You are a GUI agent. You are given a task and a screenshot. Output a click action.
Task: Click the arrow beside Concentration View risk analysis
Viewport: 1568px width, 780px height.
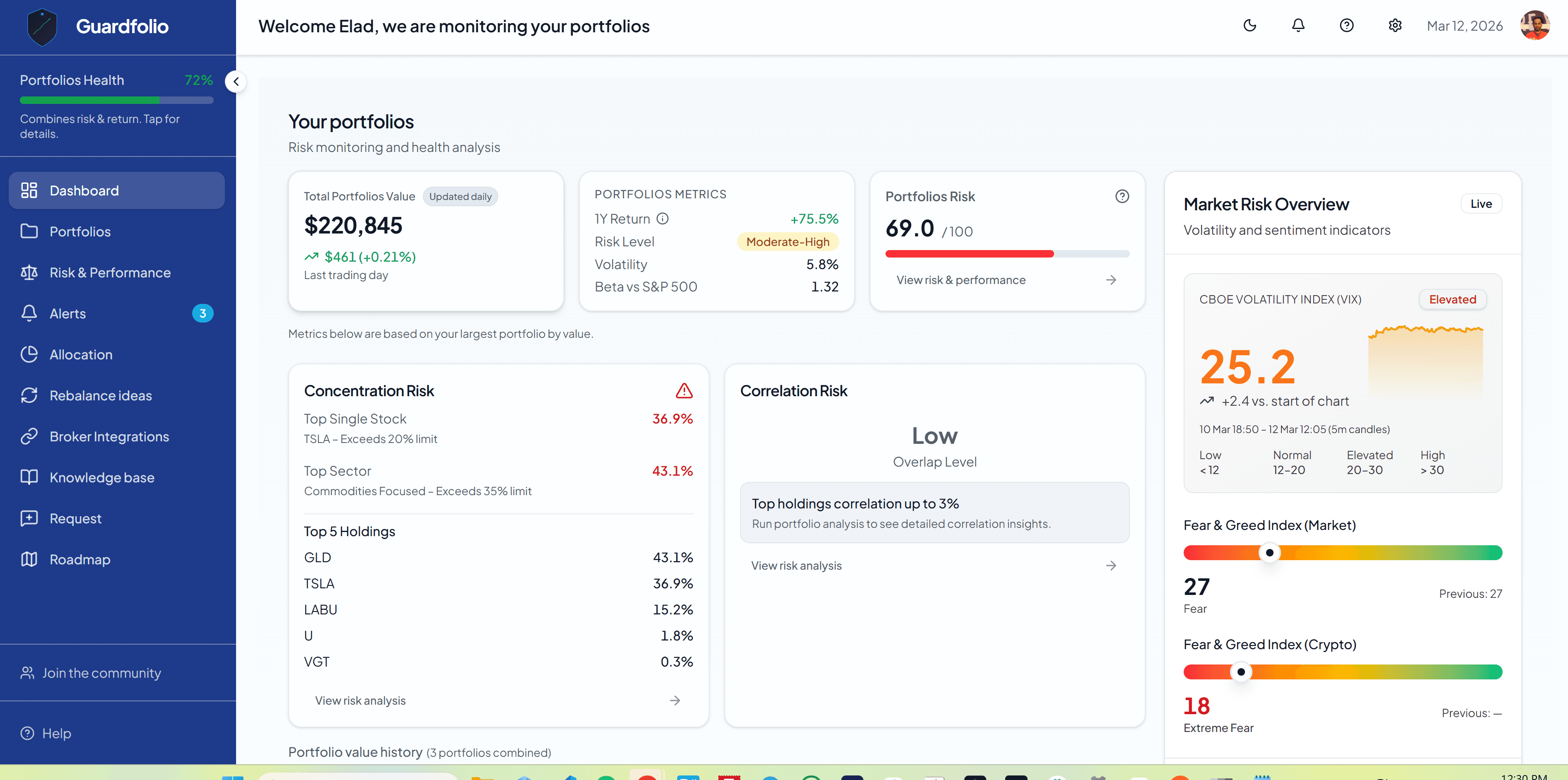675,700
